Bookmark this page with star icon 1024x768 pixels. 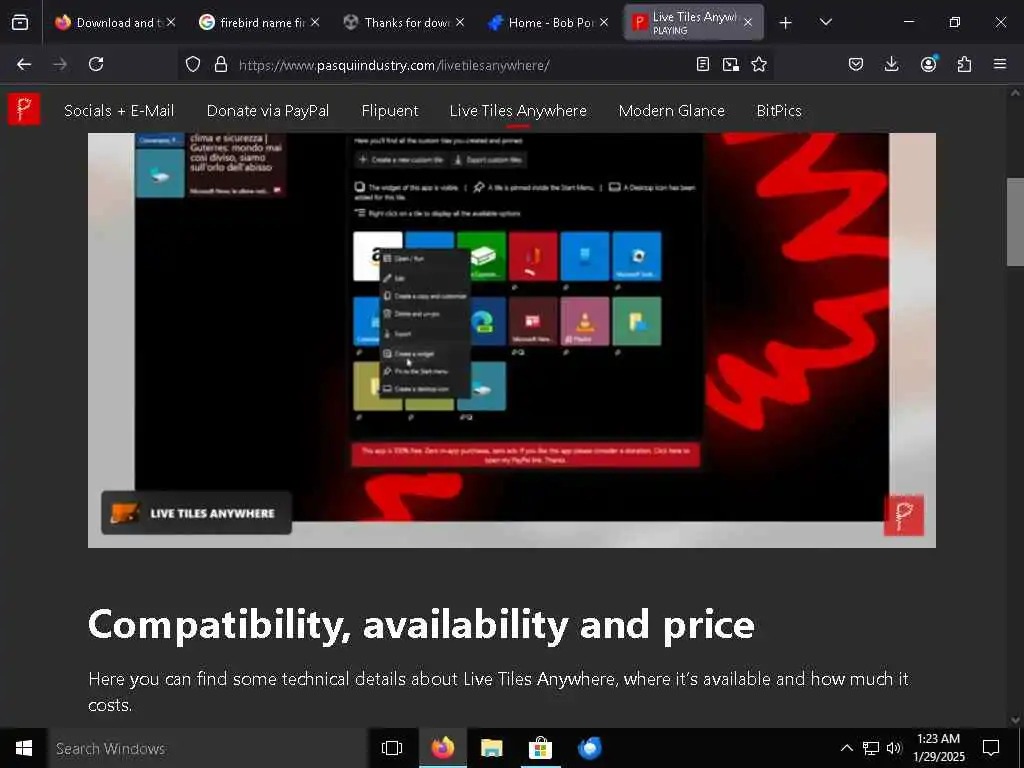[759, 64]
